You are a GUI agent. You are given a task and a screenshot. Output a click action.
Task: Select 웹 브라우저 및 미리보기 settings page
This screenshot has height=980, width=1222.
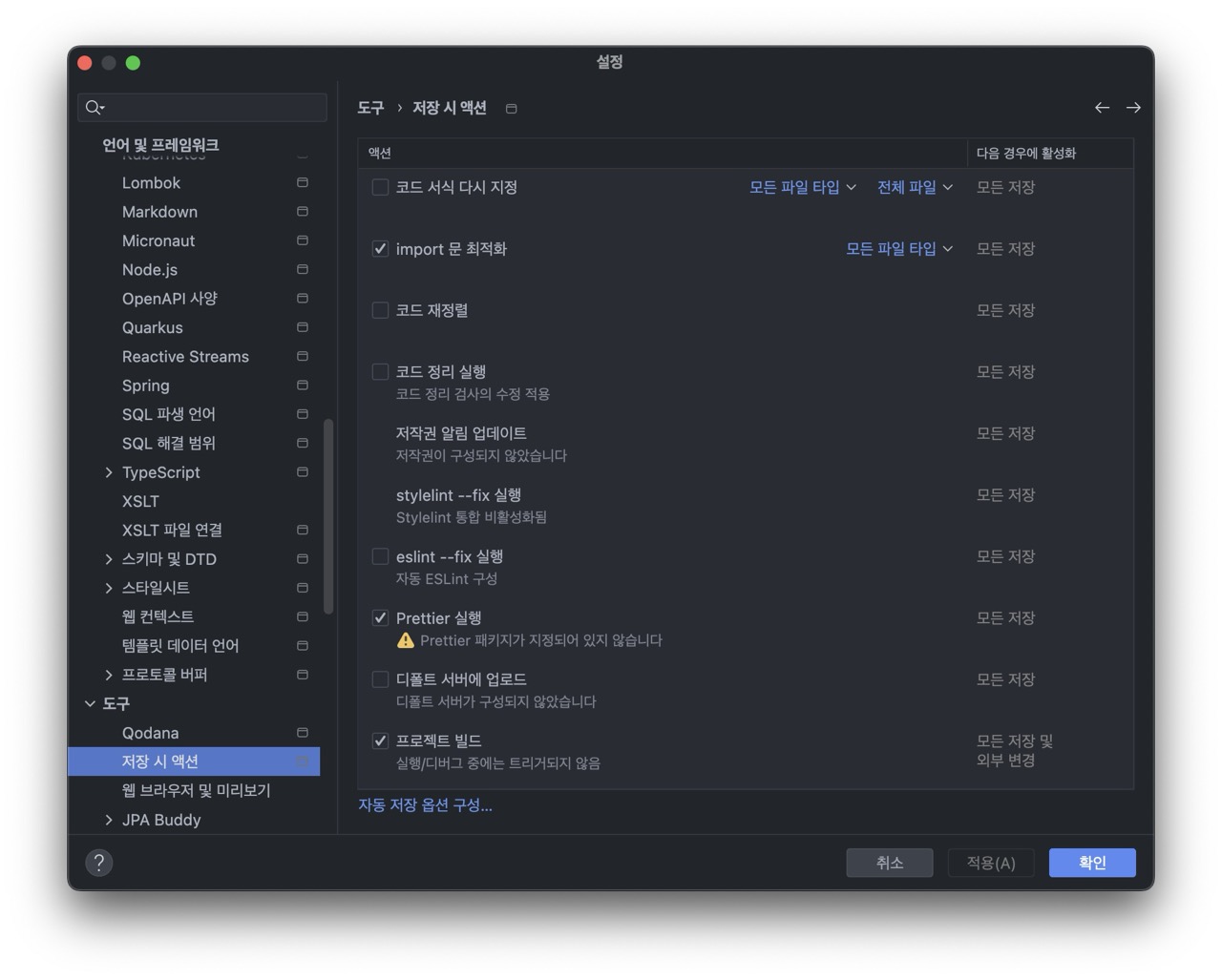(x=196, y=790)
